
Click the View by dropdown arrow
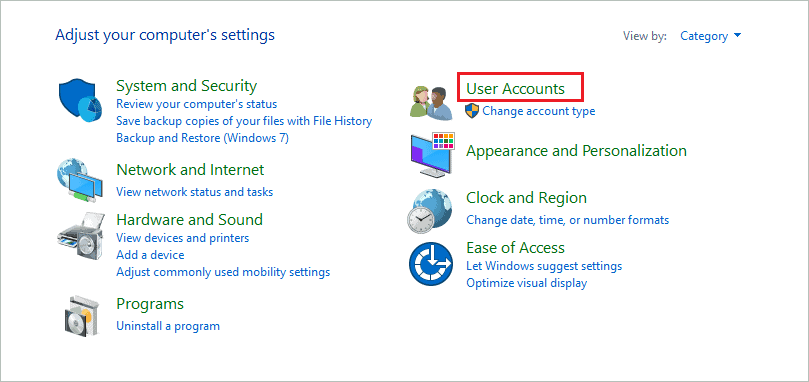[737, 36]
